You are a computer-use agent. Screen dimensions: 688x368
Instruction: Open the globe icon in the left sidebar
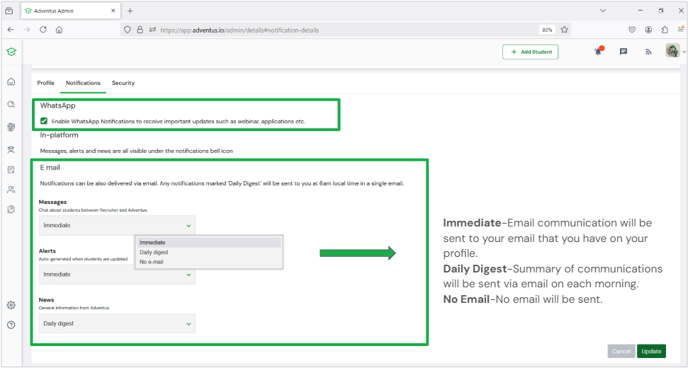click(x=11, y=127)
